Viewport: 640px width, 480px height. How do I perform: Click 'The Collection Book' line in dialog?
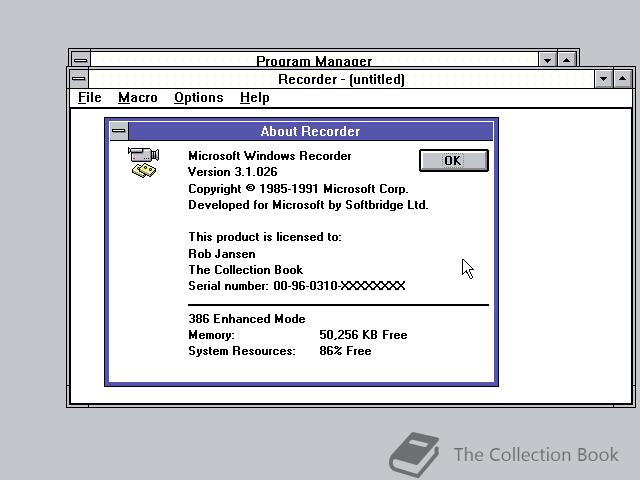246,270
